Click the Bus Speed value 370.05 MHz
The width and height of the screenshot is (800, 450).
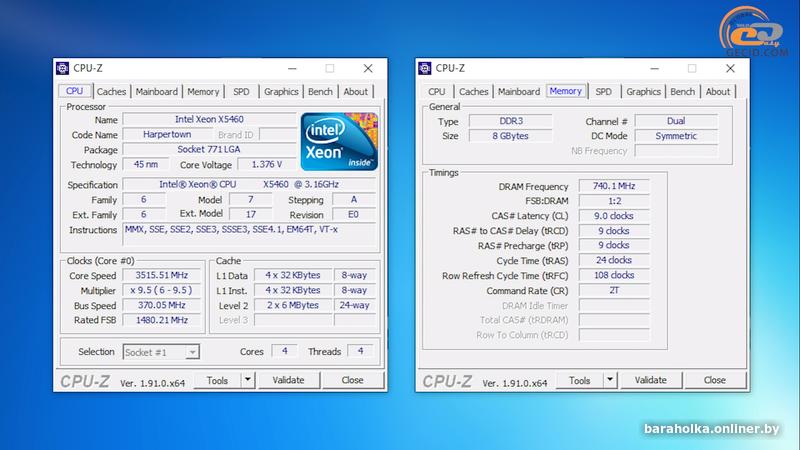point(162,305)
